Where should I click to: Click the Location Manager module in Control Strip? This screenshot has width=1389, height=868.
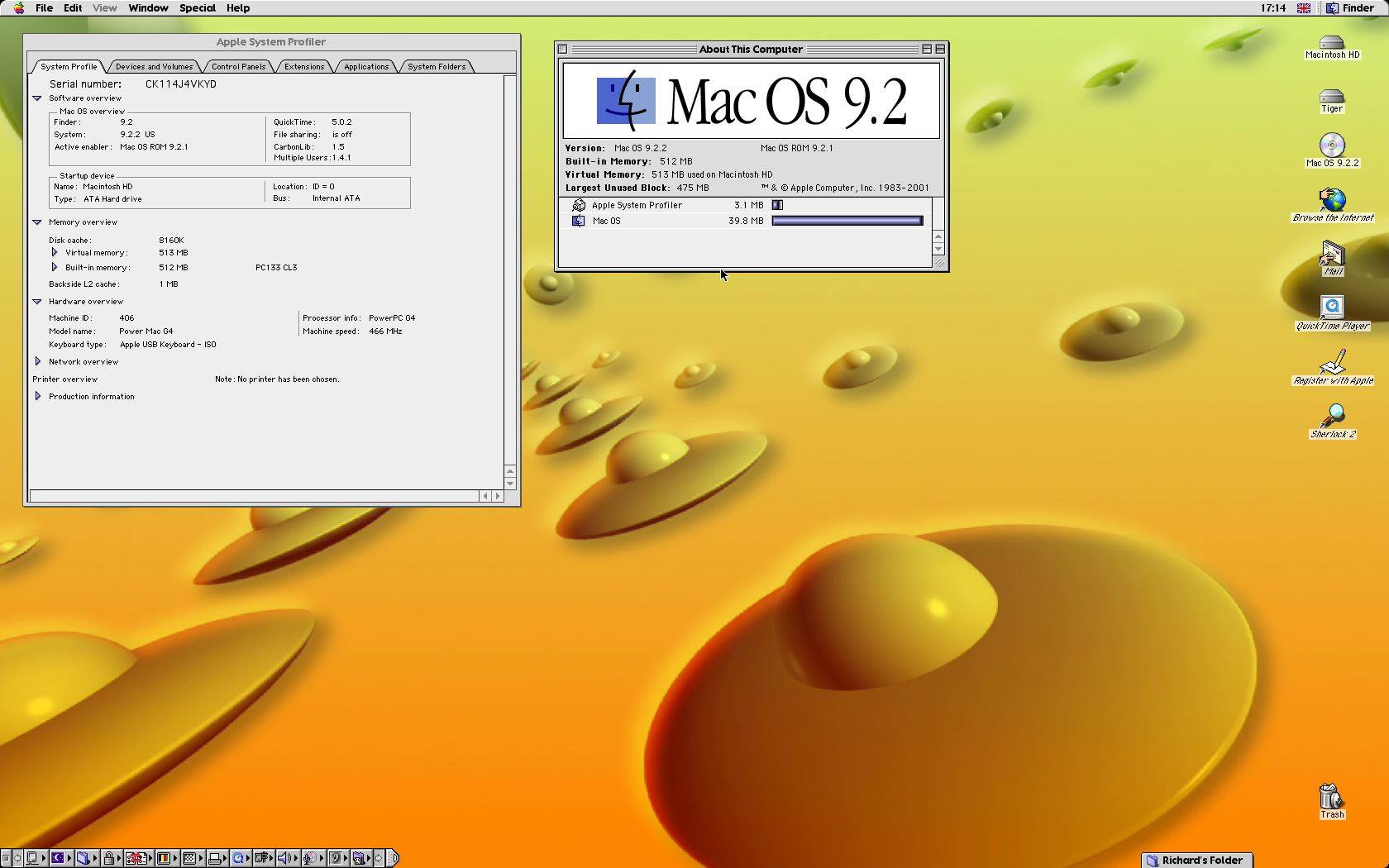coord(139,858)
